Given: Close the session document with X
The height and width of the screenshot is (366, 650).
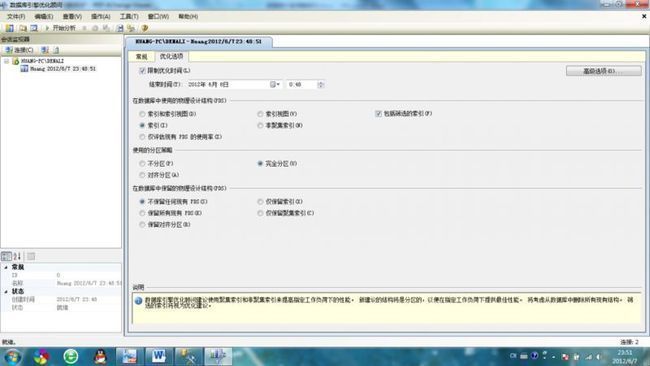Looking at the screenshot, I should click(x=644, y=17).
